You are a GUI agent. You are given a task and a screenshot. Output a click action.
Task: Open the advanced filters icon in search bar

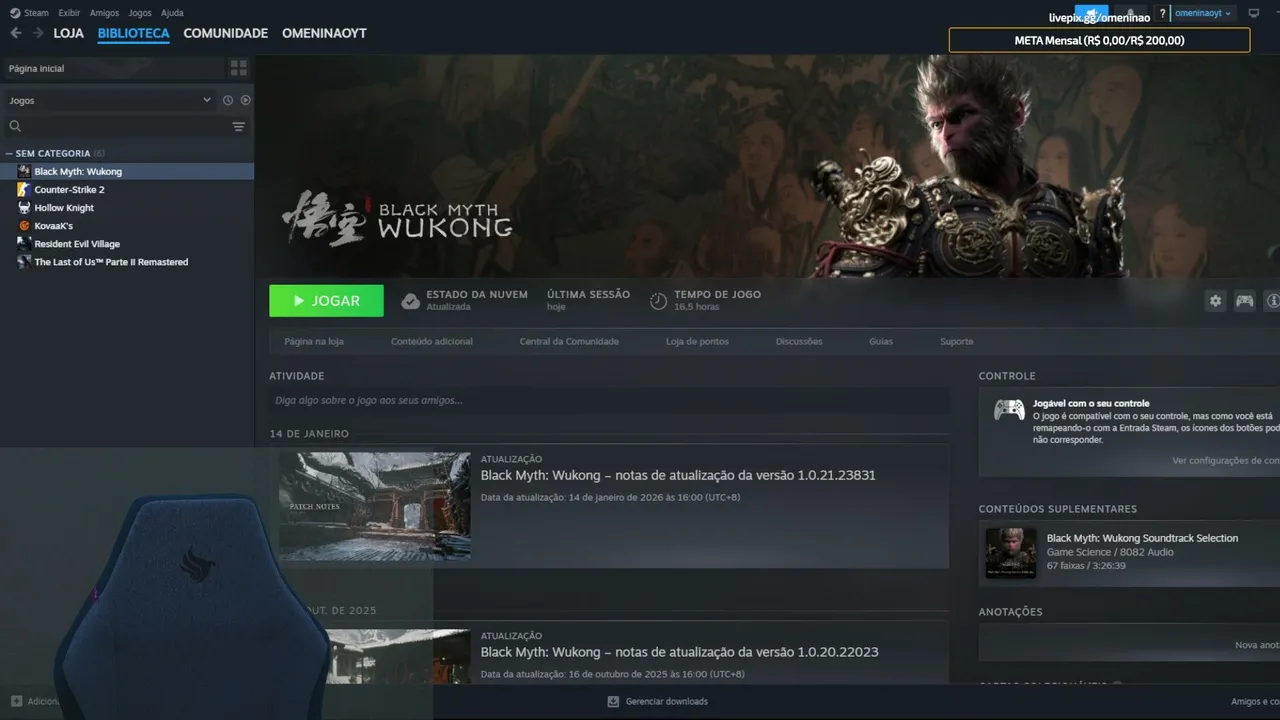[238, 127]
